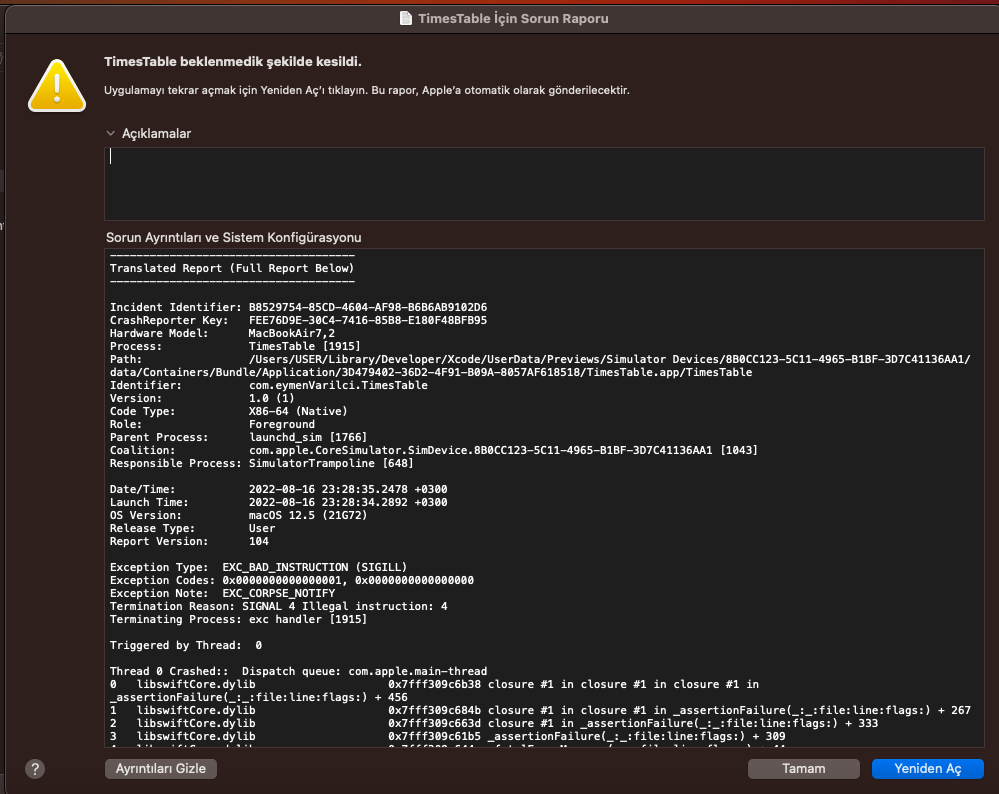The height and width of the screenshot is (794, 999).
Task: Click the Termination Reason SIGNAL 4 line
Action: pyautogui.click(x=278, y=606)
